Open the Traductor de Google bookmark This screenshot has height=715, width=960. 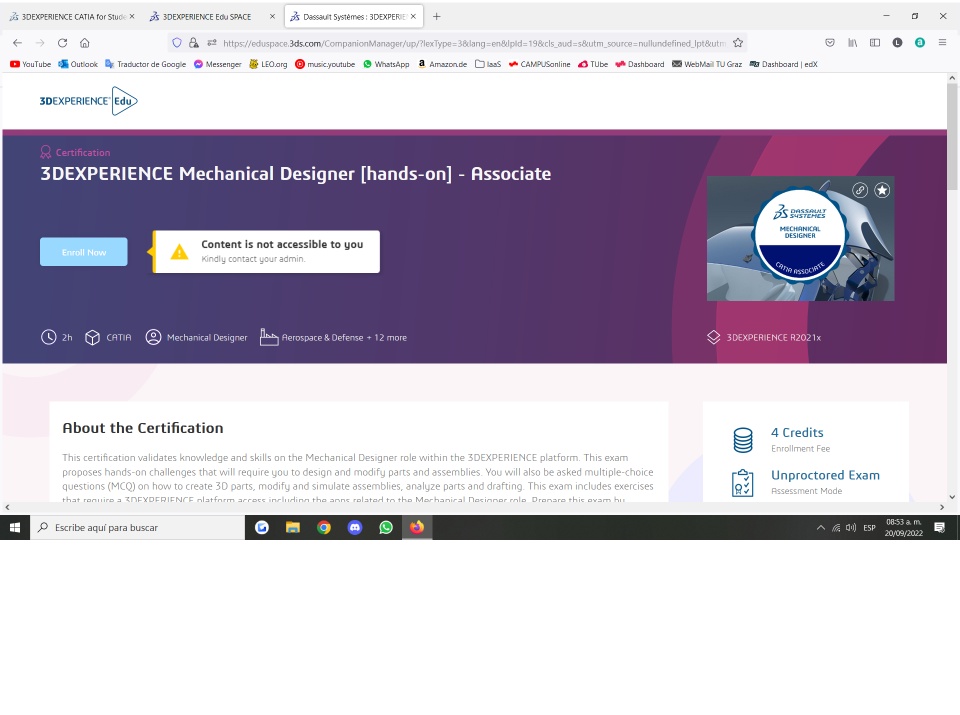click(146, 64)
